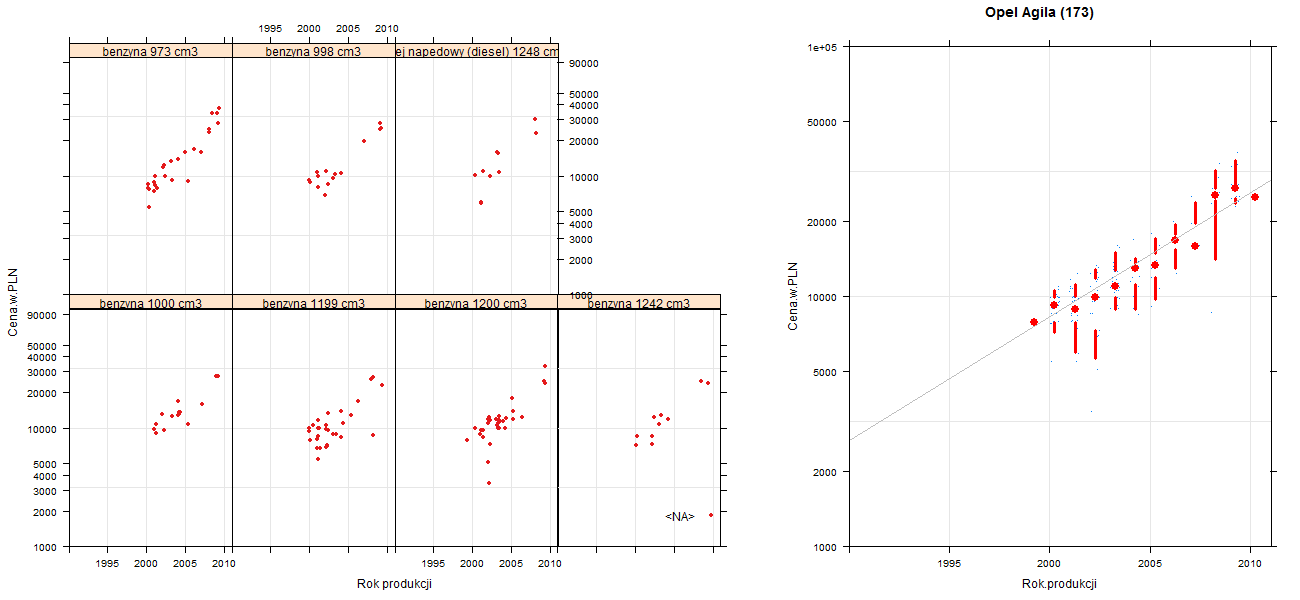This screenshot has height=600, width=1300.
Task: Click "90000" on the axis beside the diesel panel
Action: (x=583, y=64)
